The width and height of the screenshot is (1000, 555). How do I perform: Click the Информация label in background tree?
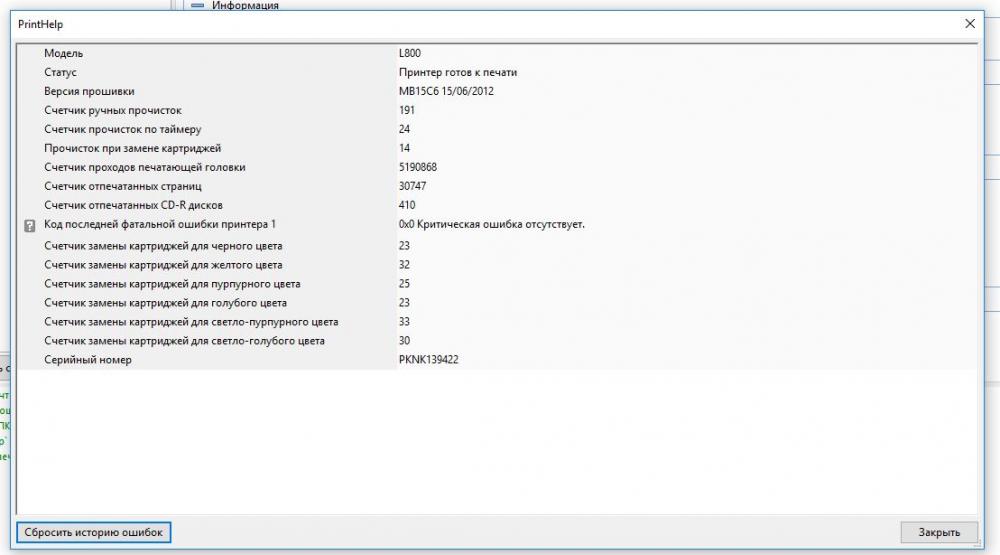(245, 5)
